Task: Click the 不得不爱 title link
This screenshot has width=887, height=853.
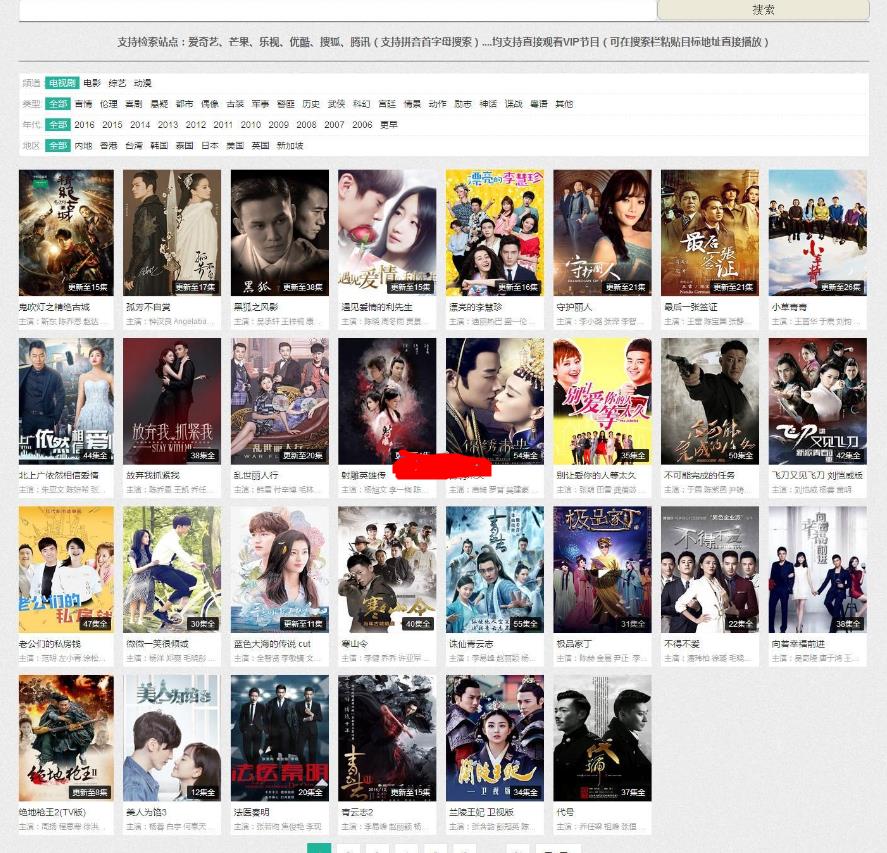Action: (682, 644)
